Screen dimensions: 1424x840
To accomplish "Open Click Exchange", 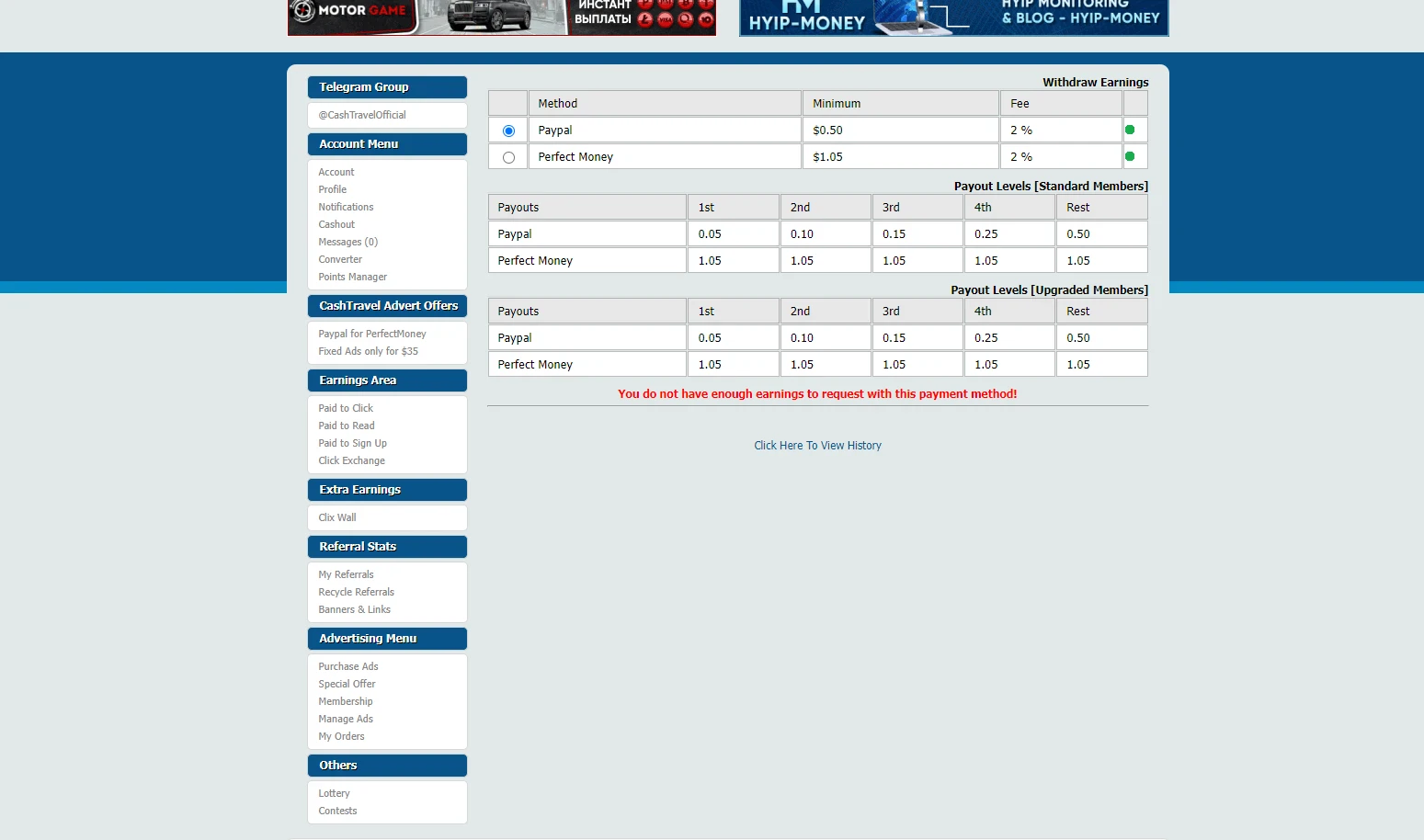I will coord(352,460).
